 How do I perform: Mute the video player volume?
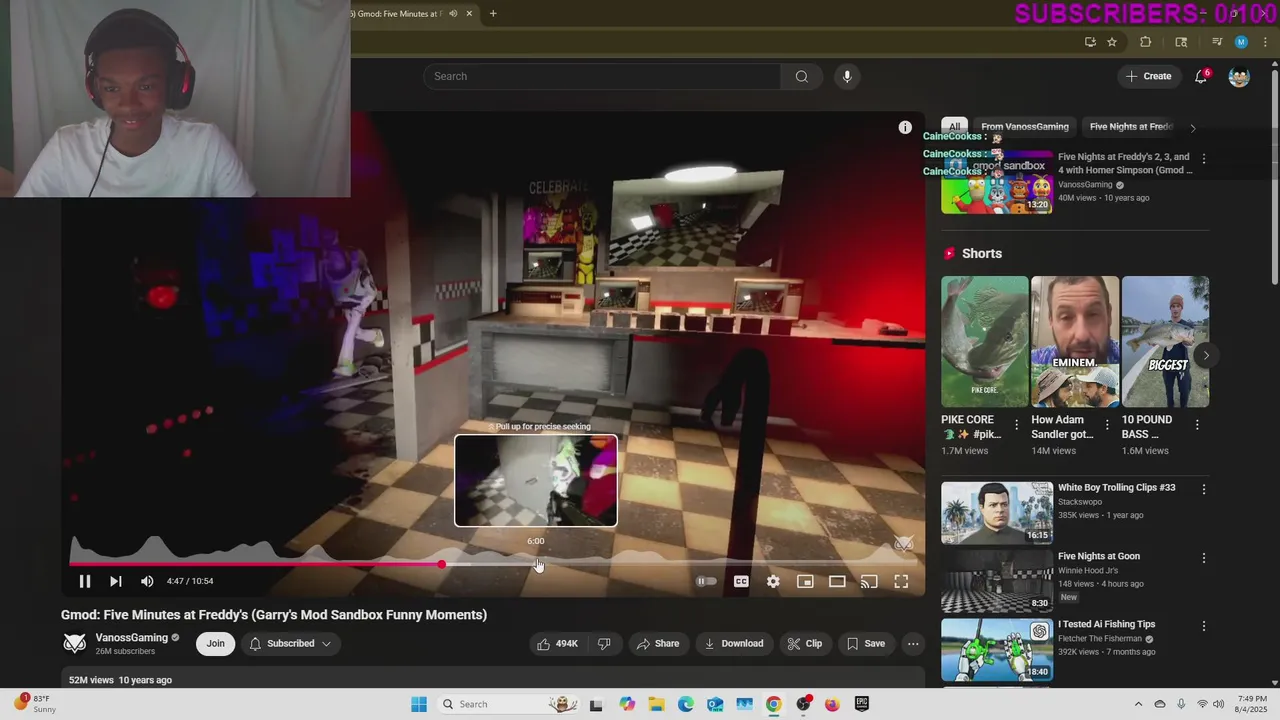147,581
